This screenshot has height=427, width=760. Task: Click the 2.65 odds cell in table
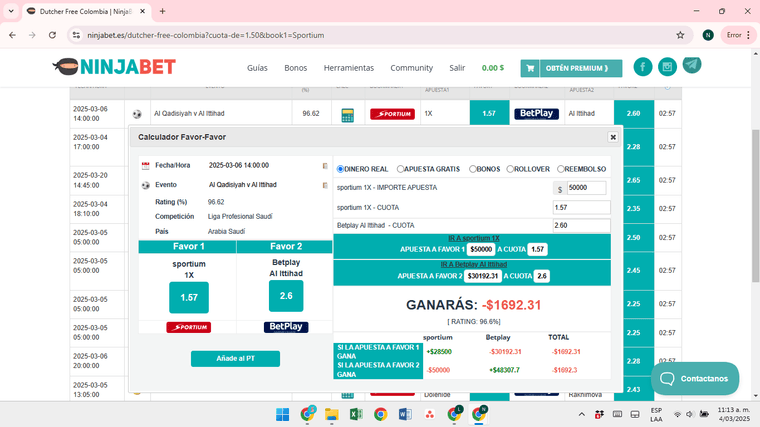click(x=633, y=180)
